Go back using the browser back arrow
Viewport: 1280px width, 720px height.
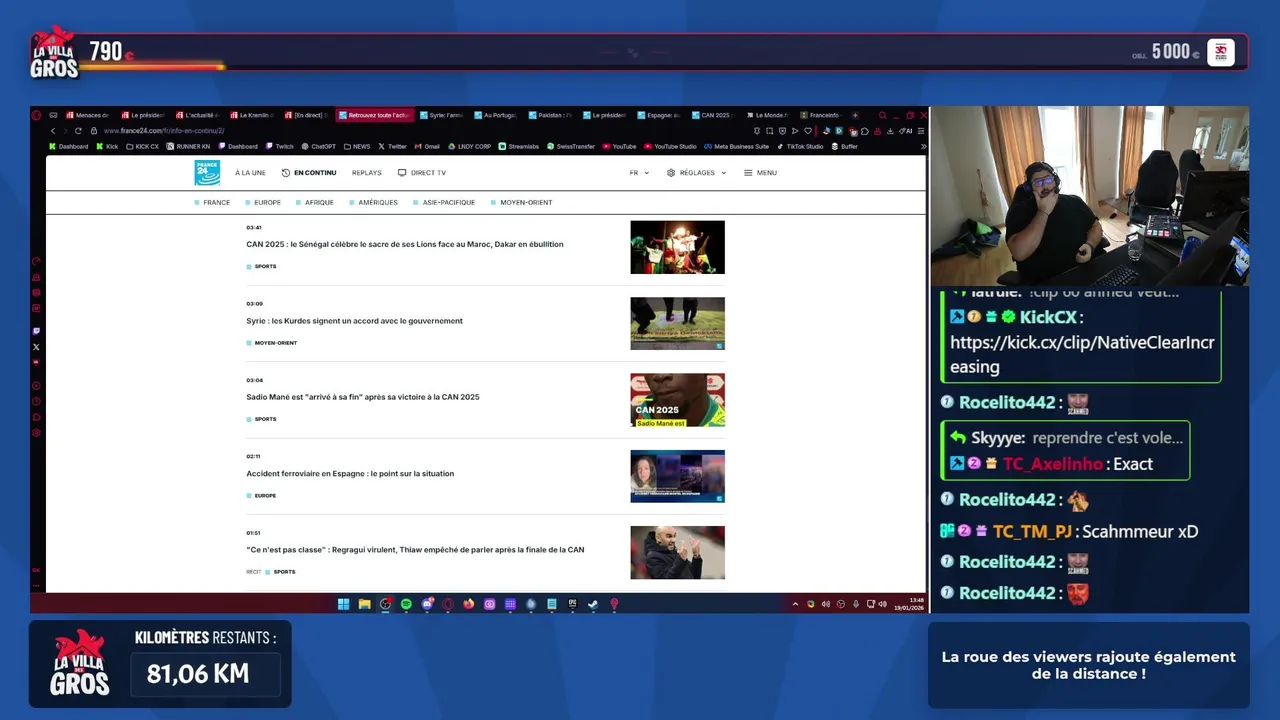pos(53,131)
